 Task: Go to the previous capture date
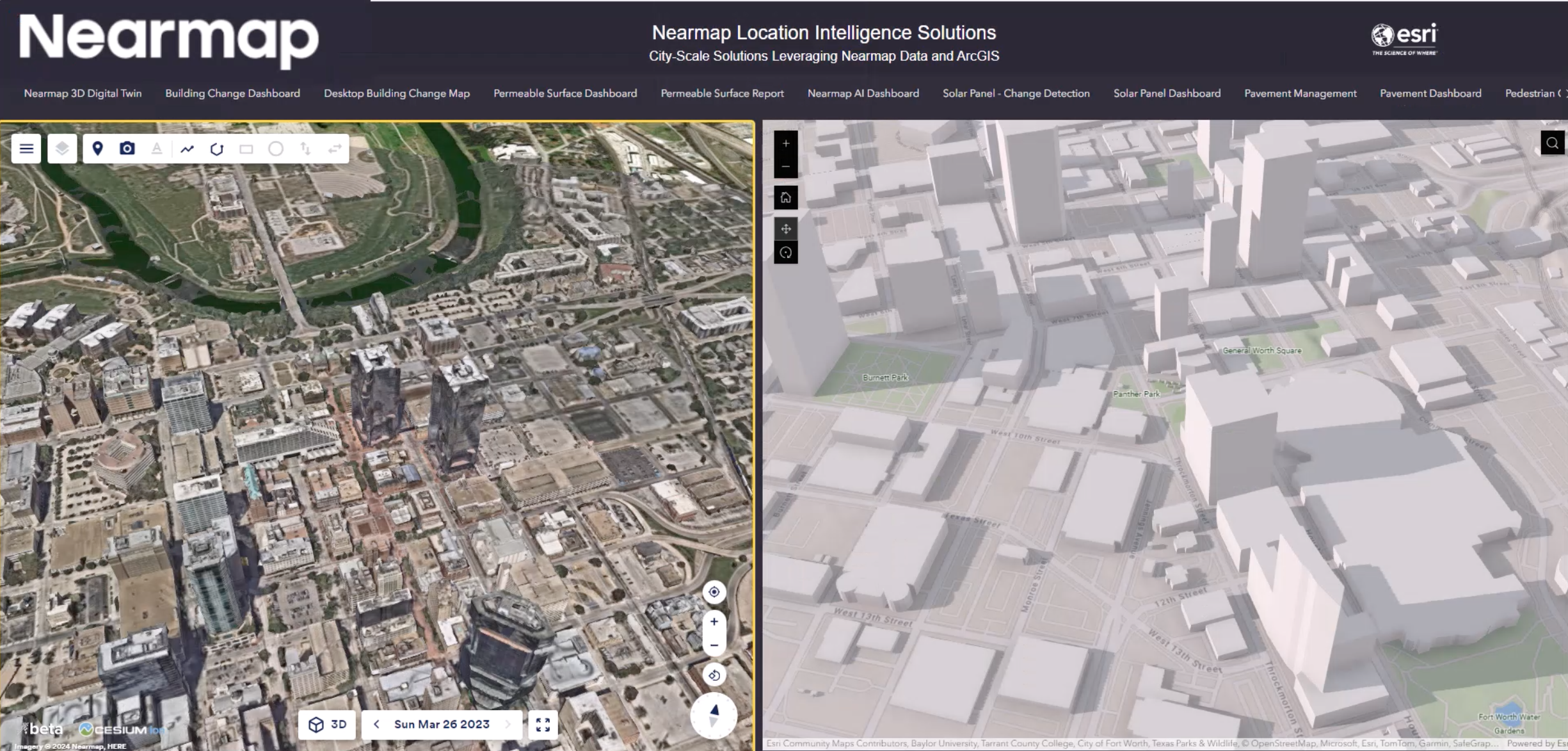(376, 724)
